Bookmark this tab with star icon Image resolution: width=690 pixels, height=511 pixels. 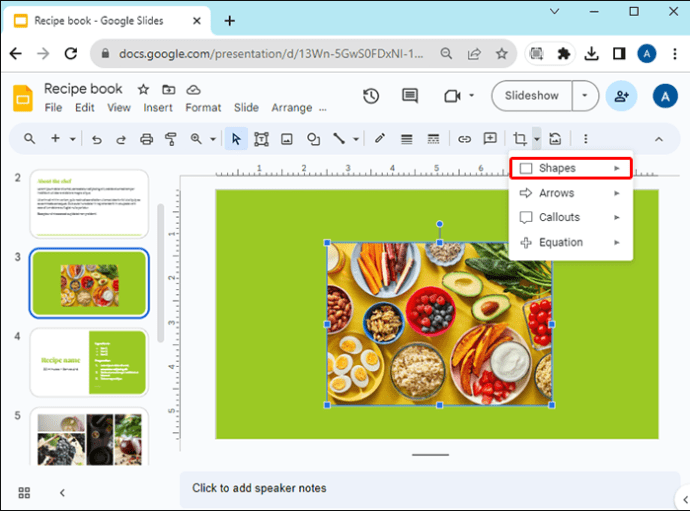coord(502,54)
